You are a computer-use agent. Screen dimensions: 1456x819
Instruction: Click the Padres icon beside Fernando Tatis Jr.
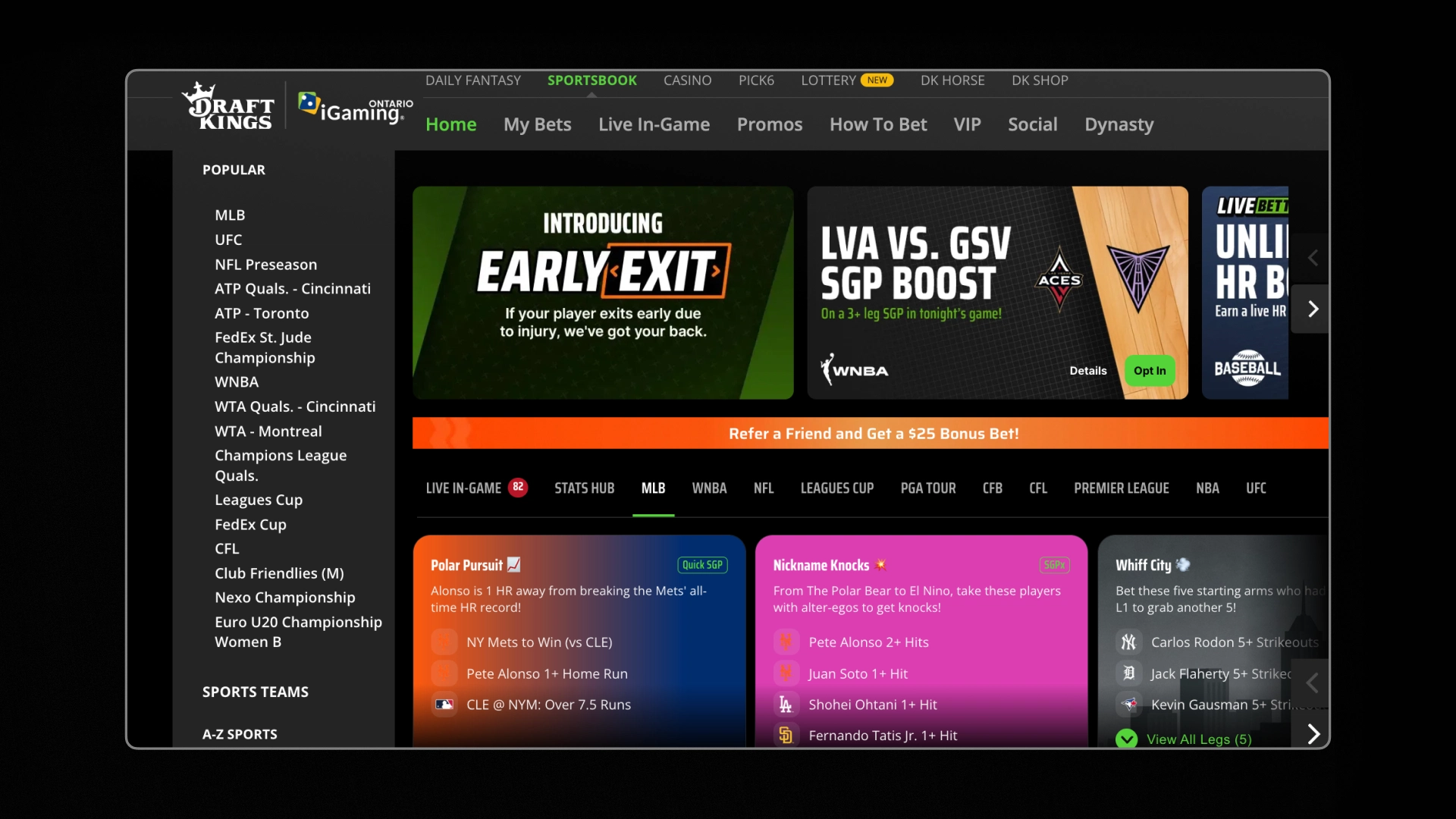786,735
